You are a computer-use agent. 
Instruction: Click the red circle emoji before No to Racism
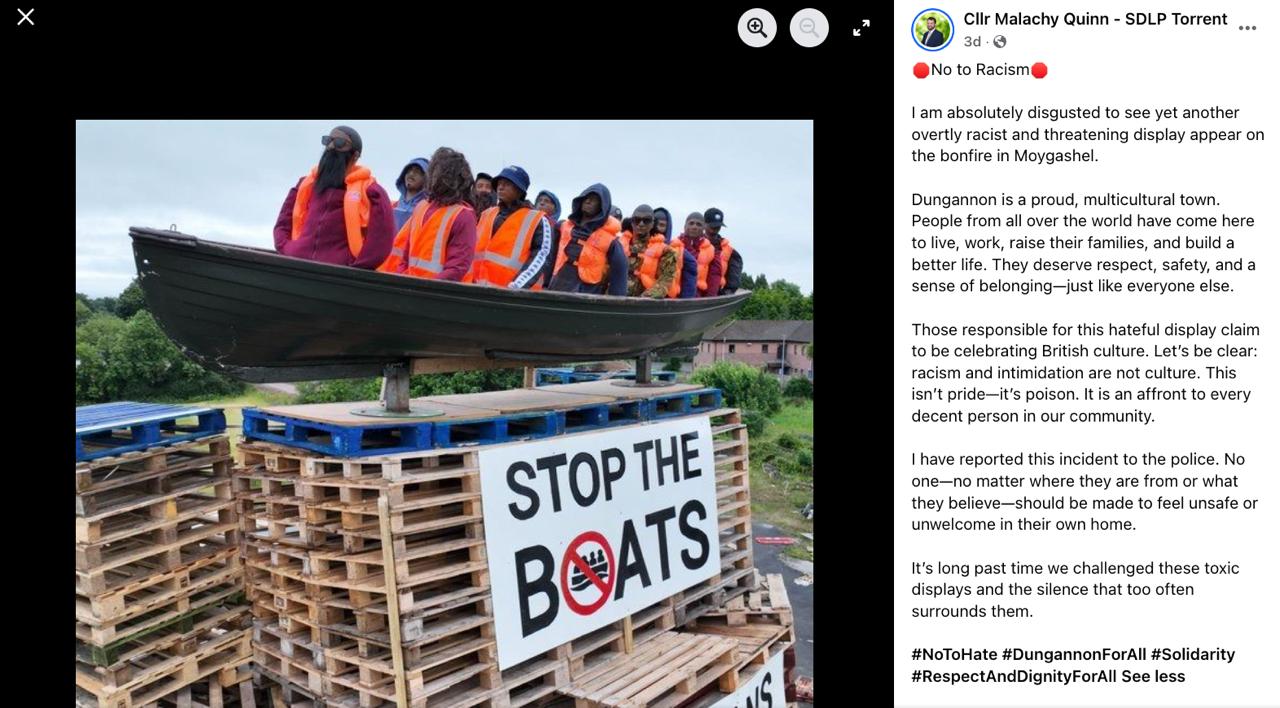coord(920,70)
